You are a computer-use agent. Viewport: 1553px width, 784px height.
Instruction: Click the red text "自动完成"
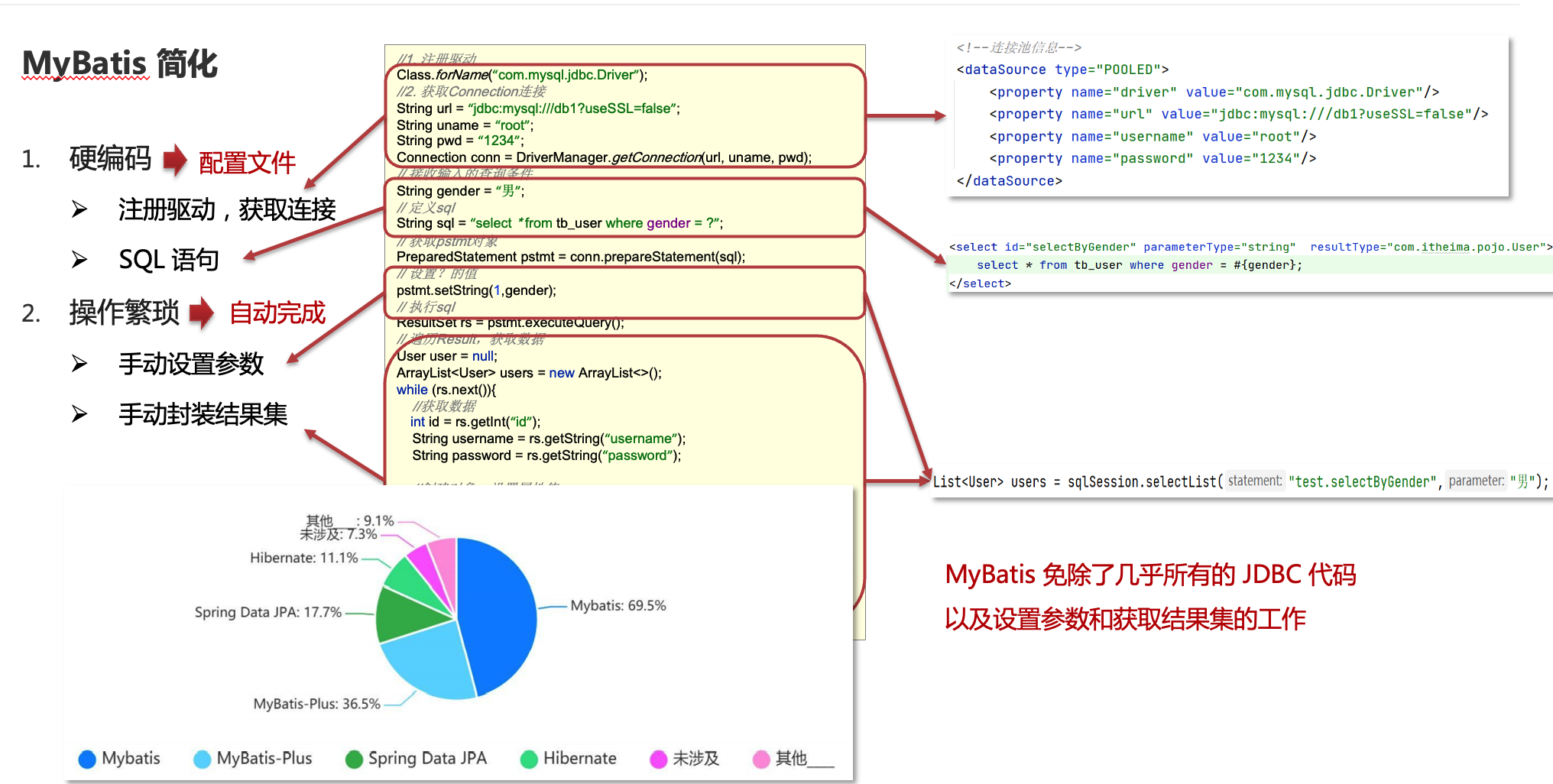pos(277,313)
